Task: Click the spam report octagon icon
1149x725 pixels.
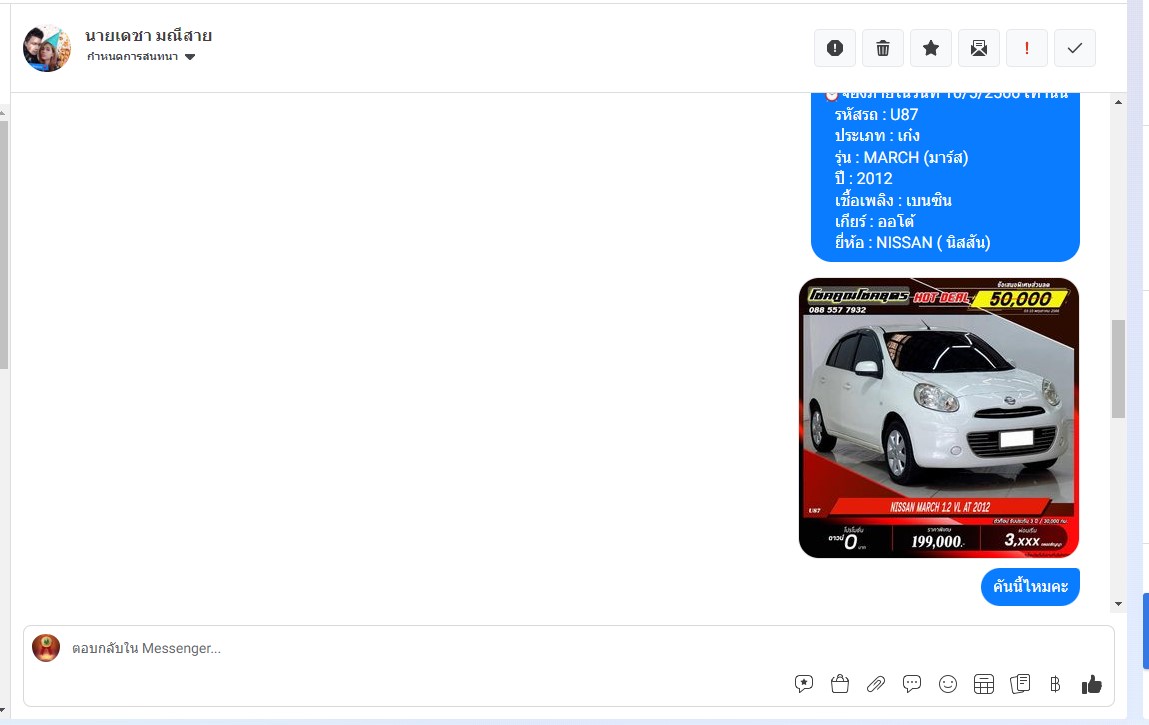Action: pos(835,48)
